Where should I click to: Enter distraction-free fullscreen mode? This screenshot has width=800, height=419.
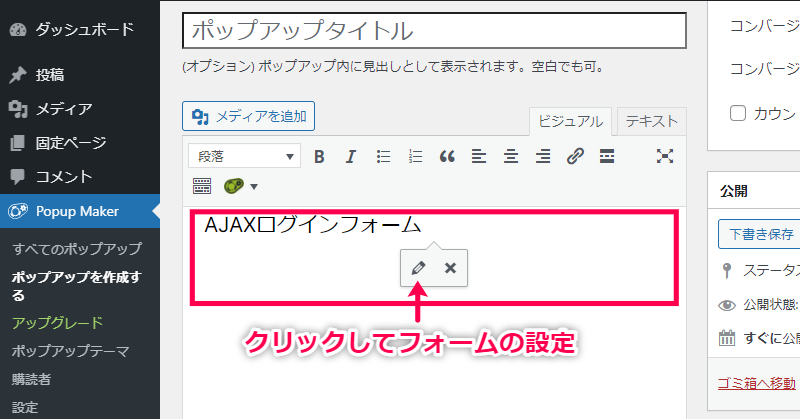[x=665, y=156]
